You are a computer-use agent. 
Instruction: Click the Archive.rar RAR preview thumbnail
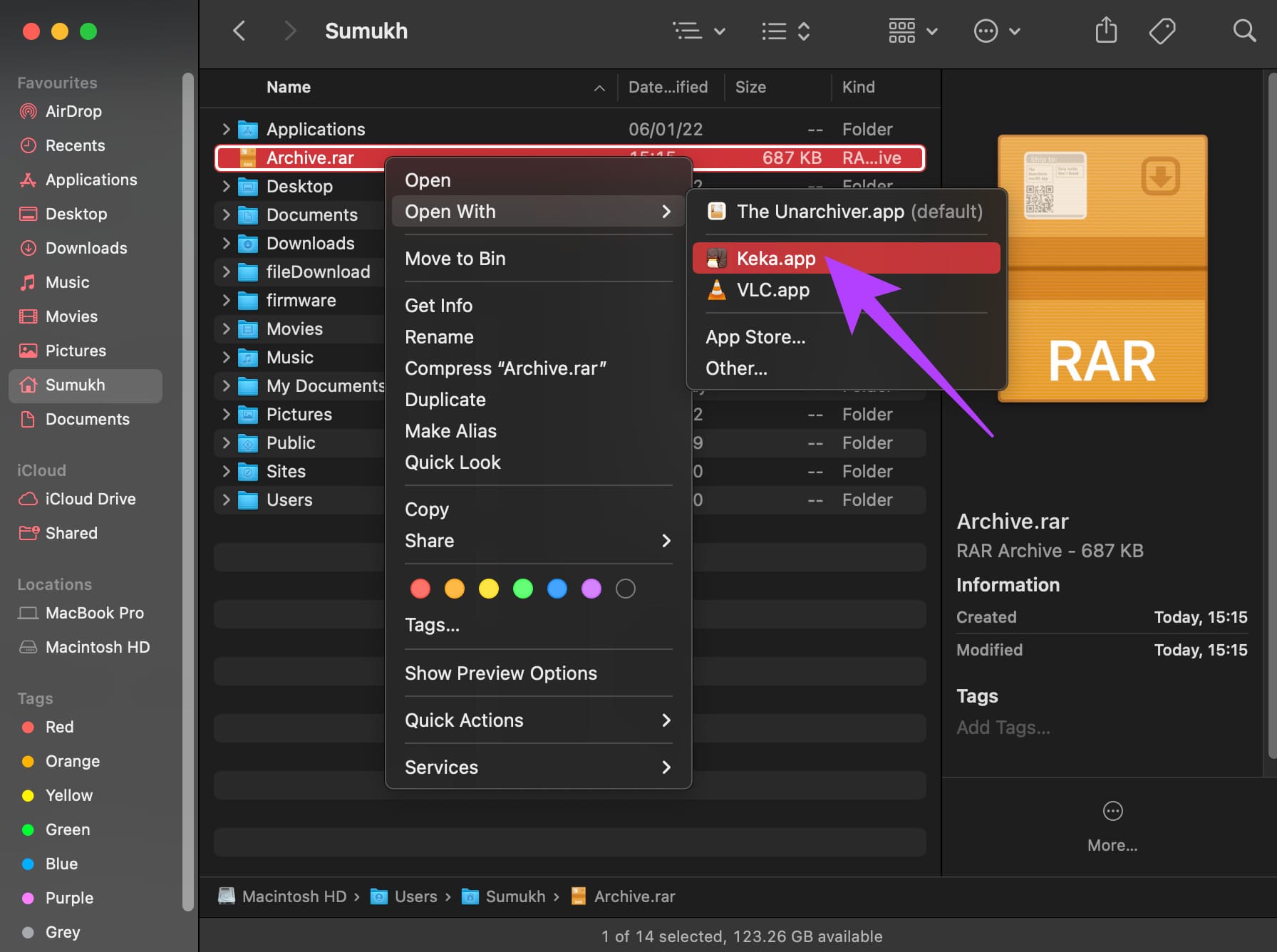pos(1102,268)
